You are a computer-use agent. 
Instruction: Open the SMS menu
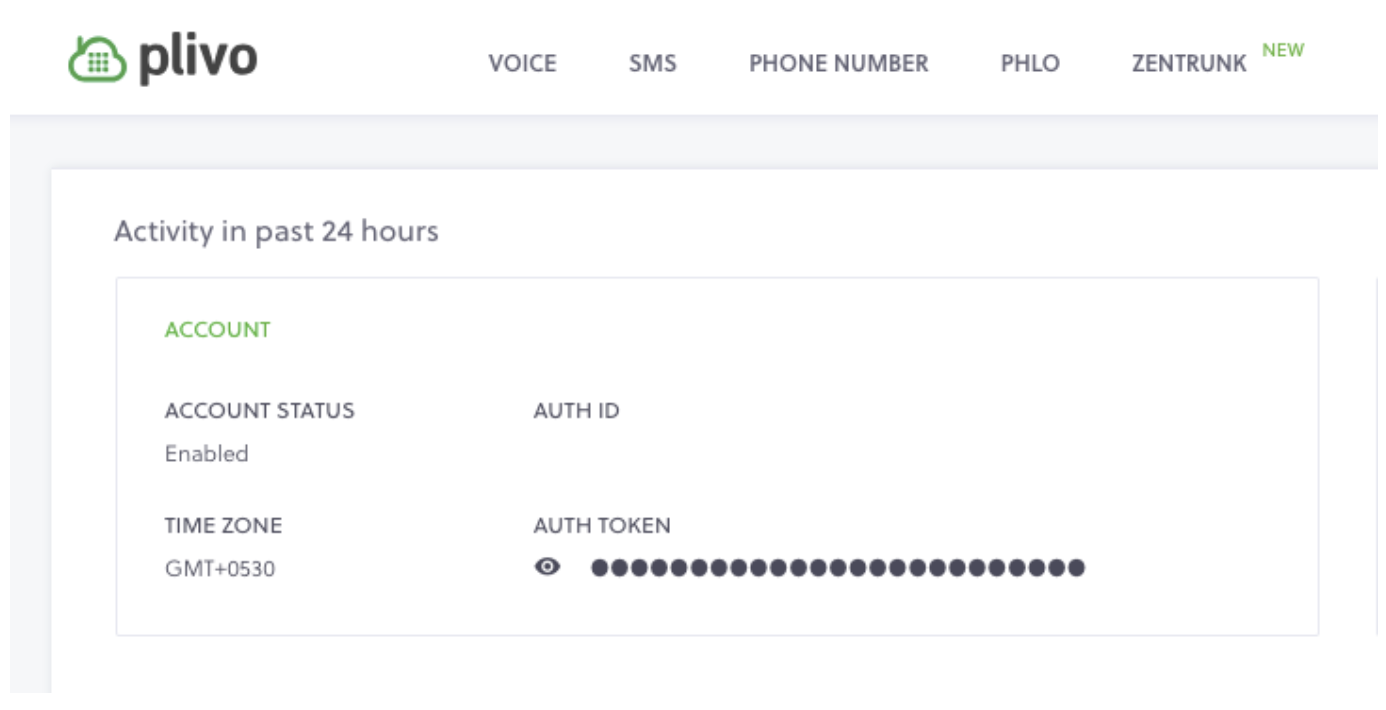pyautogui.click(x=653, y=63)
